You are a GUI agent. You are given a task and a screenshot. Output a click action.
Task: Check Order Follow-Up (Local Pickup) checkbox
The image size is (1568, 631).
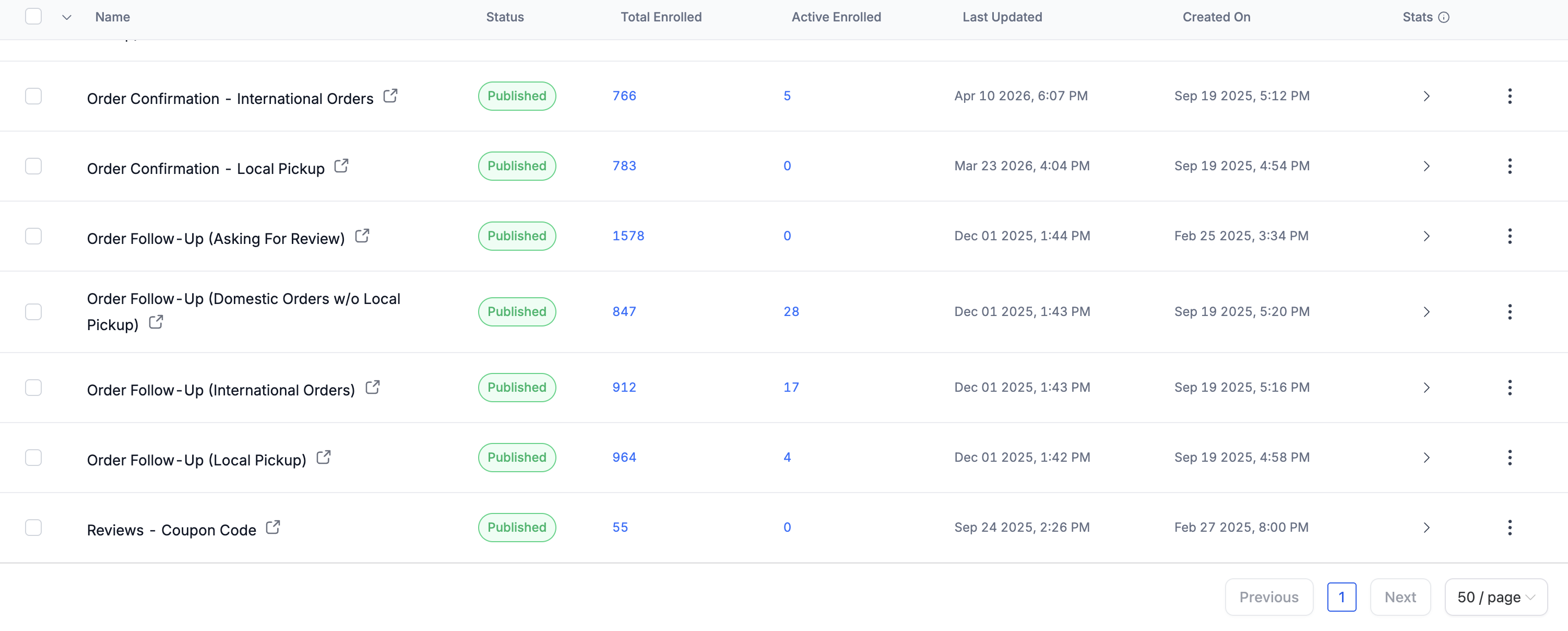(x=33, y=458)
